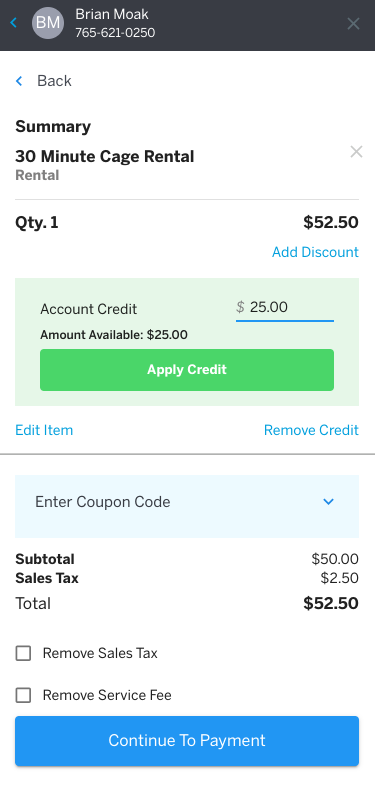This screenshot has width=375, height=788.
Task: Expand the Enter Coupon Code chevron
Action: pos(329,502)
